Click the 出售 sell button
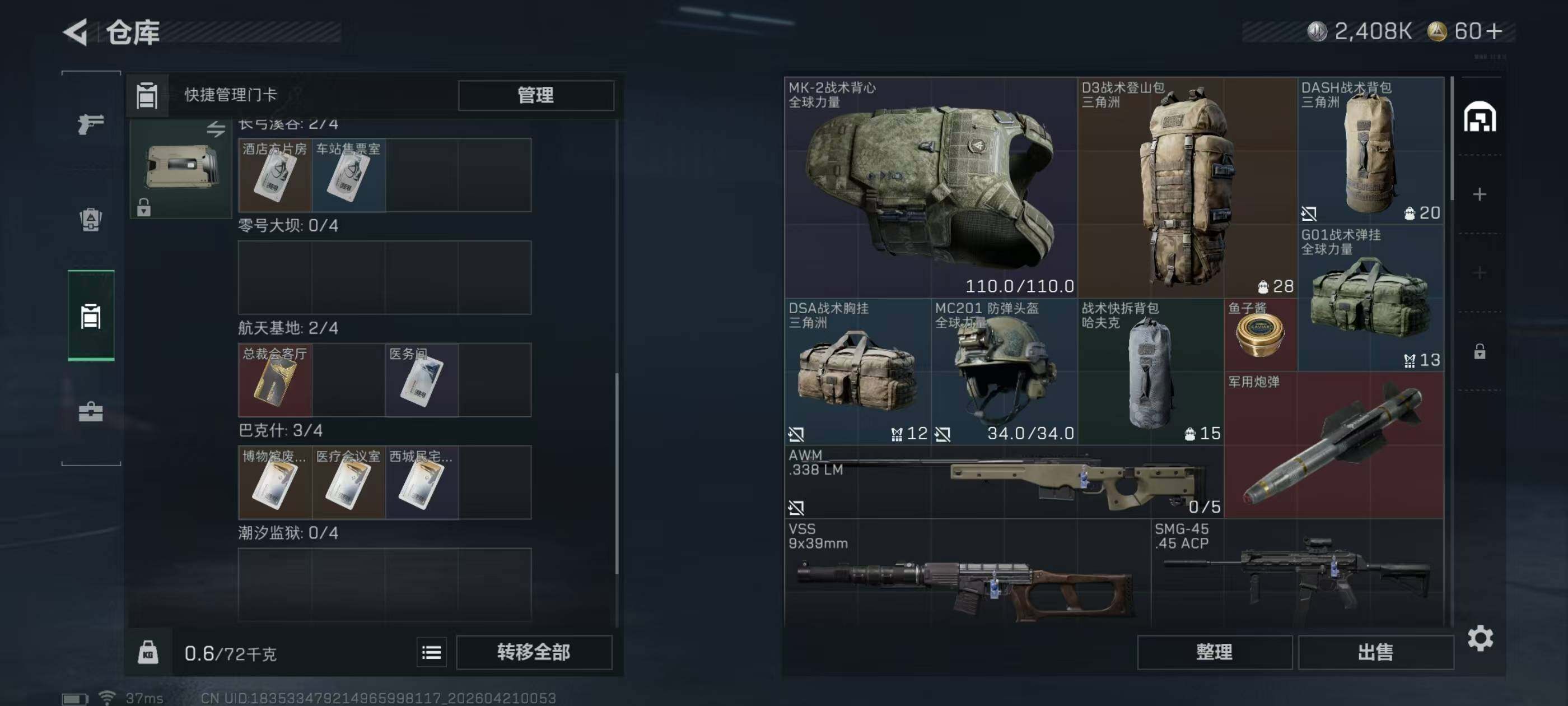1568x706 pixels. point(1376,652)
